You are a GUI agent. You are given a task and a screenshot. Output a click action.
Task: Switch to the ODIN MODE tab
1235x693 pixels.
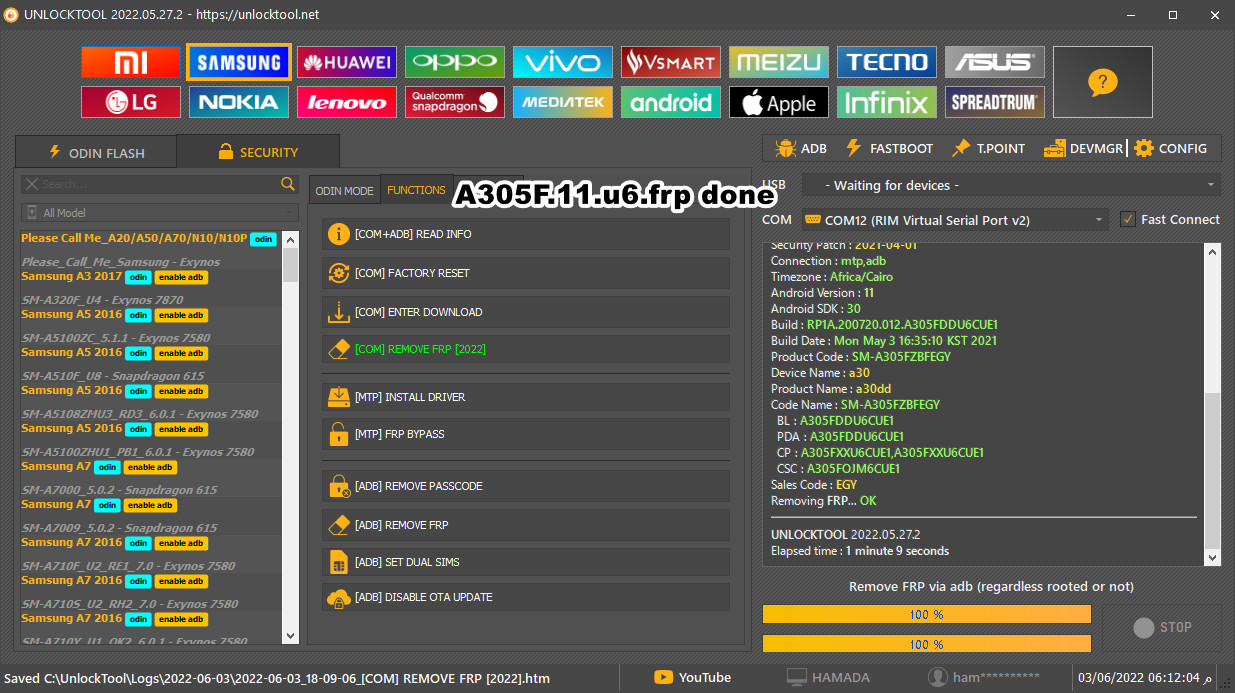coord(344,190)
